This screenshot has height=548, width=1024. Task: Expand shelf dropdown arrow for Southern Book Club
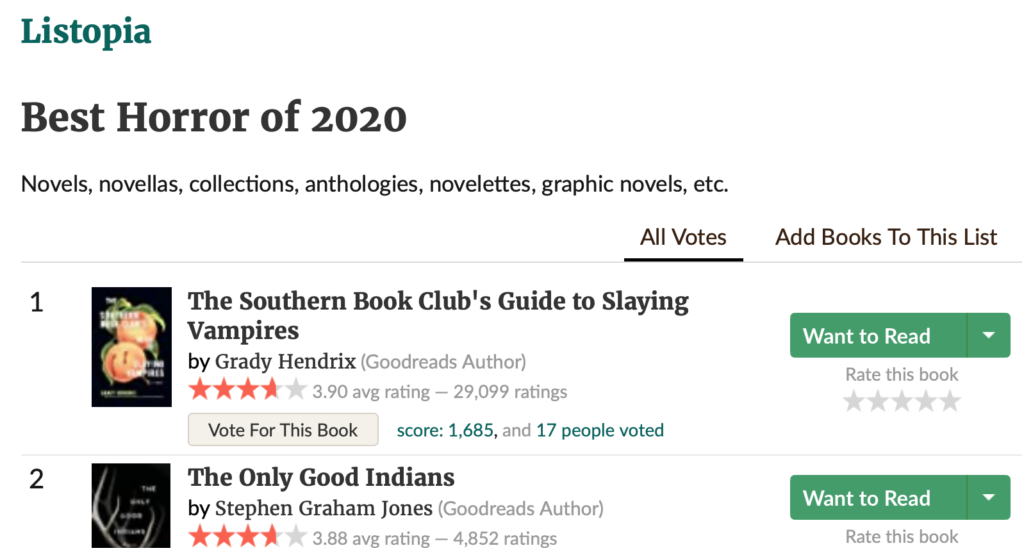coord(989,336)
